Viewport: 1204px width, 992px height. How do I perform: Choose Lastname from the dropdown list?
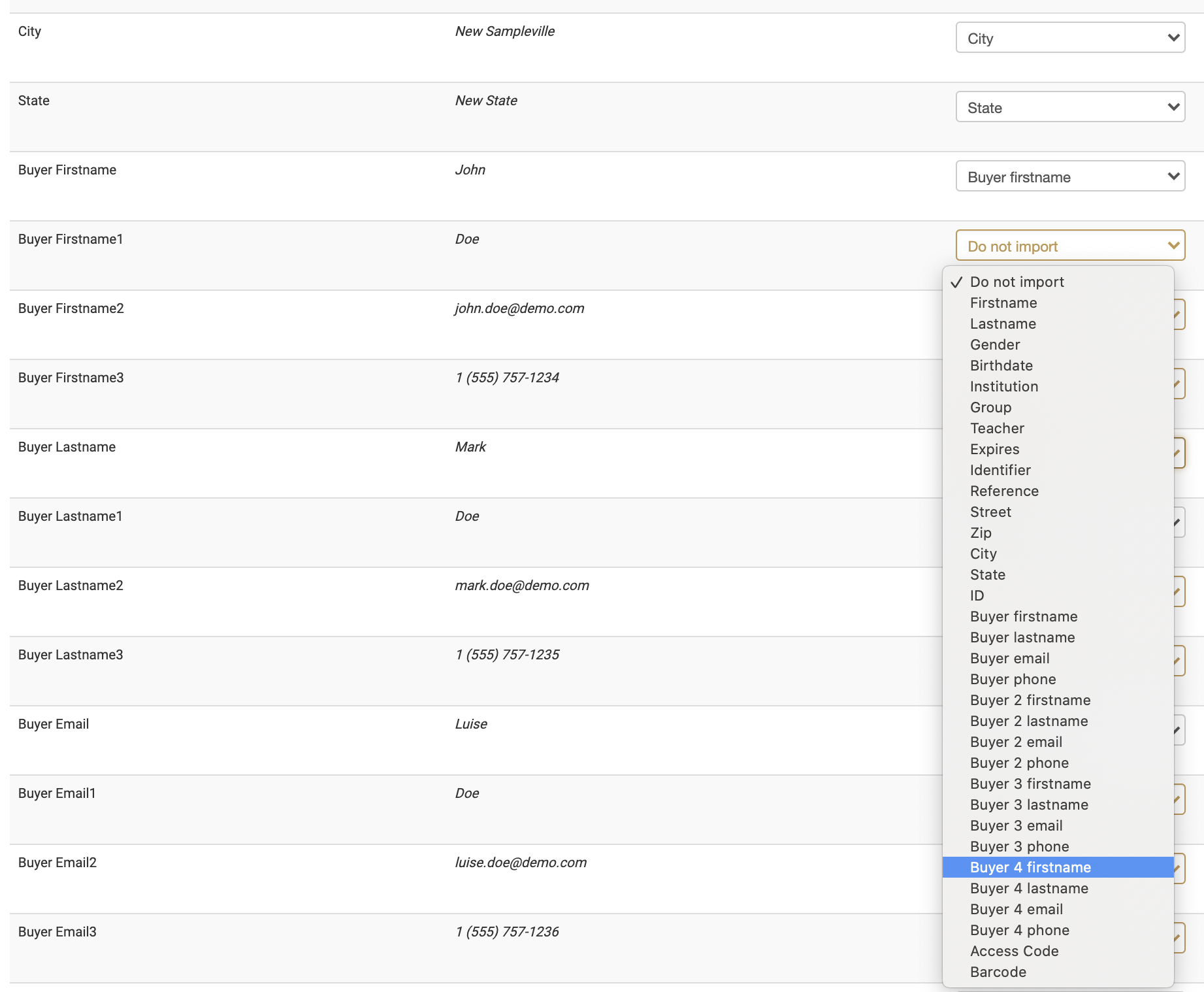pos(1058,323)
